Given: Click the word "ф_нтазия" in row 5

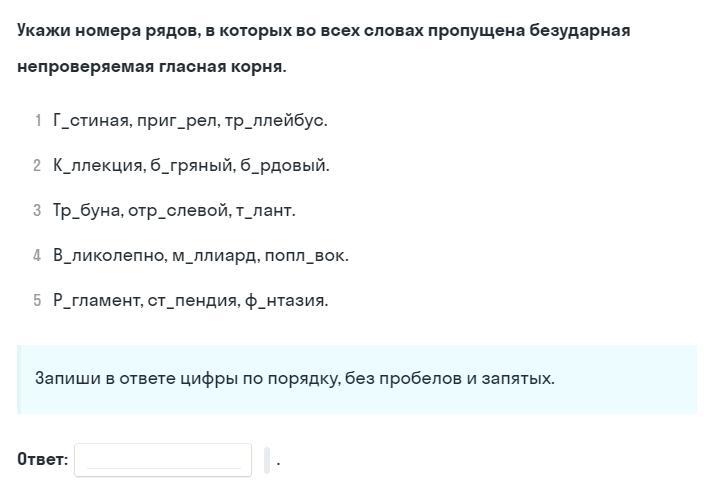Looking at the screenshot, I should [x=285, y=301].
